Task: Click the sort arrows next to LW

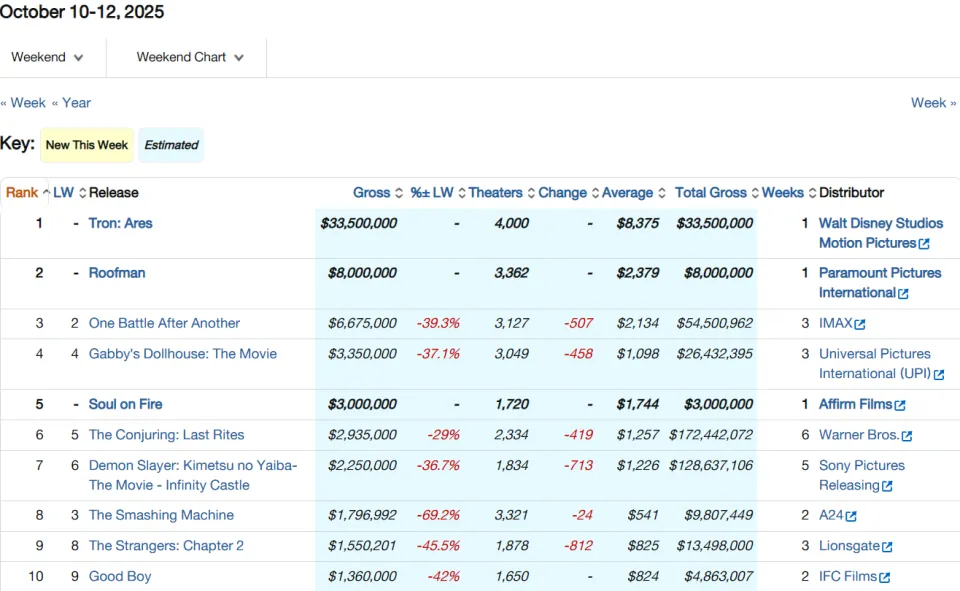Action: (x=83, y=193)
